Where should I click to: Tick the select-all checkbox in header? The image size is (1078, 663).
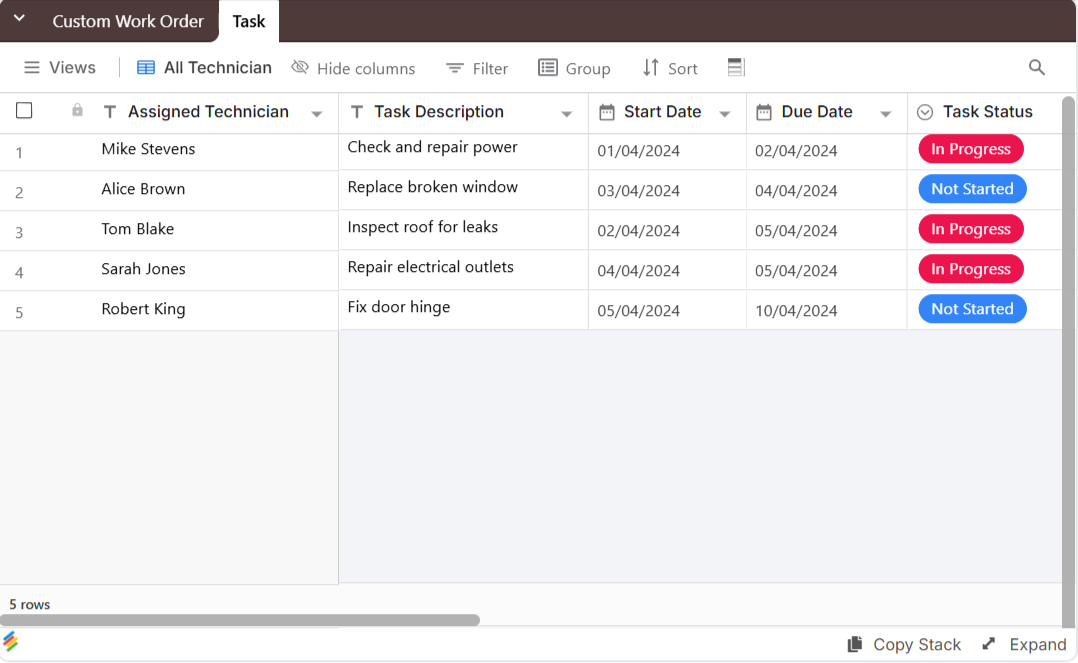point(24,110)
